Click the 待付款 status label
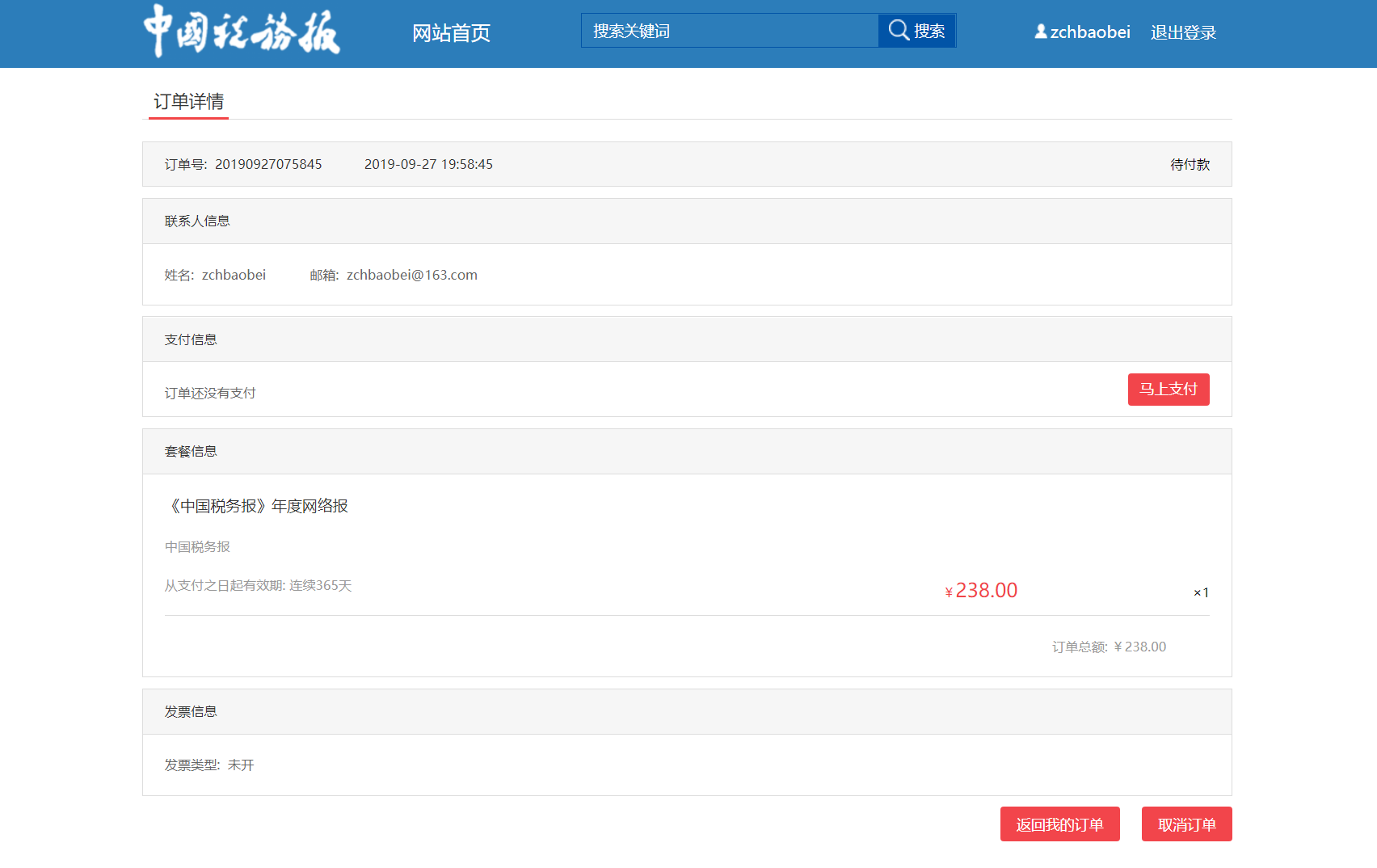 click(1190, 165)
